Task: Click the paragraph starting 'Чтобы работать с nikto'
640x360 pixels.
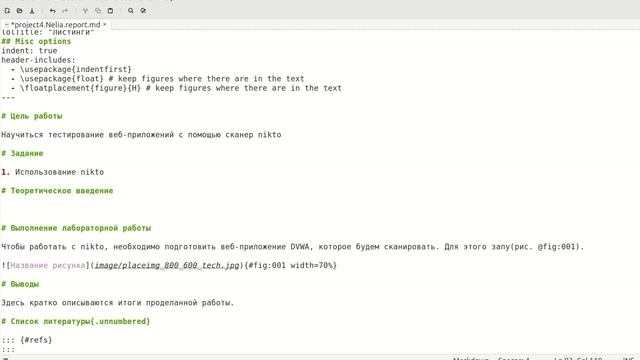Action: (x=293, y=247)
